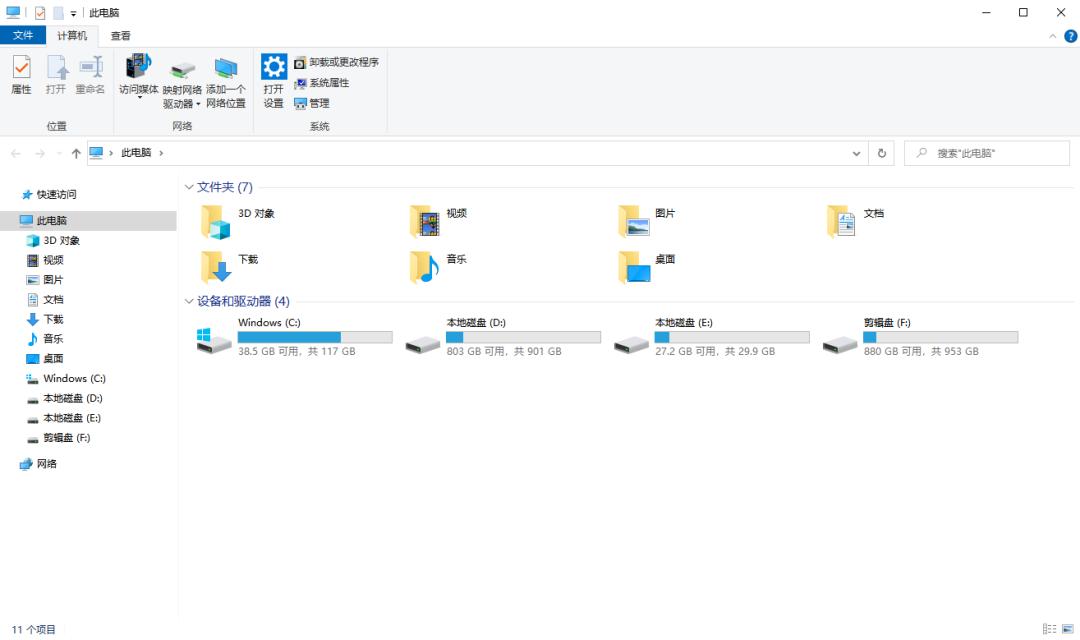
Task: Click 系统属性 (System properties) in ribbon
Action: [x=322, y=83]
